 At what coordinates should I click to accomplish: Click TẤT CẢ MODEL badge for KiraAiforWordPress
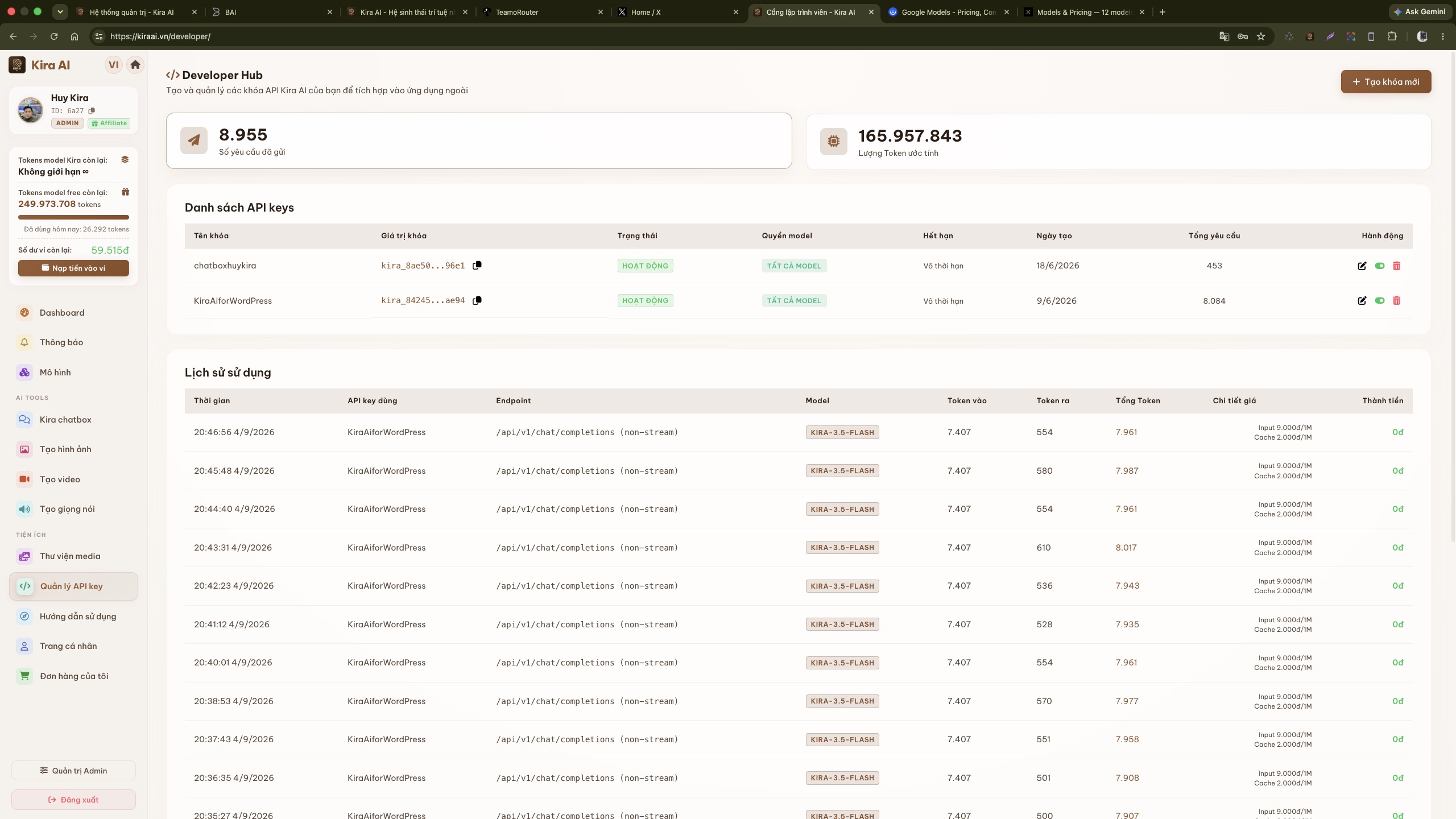[x=794, y=300]
